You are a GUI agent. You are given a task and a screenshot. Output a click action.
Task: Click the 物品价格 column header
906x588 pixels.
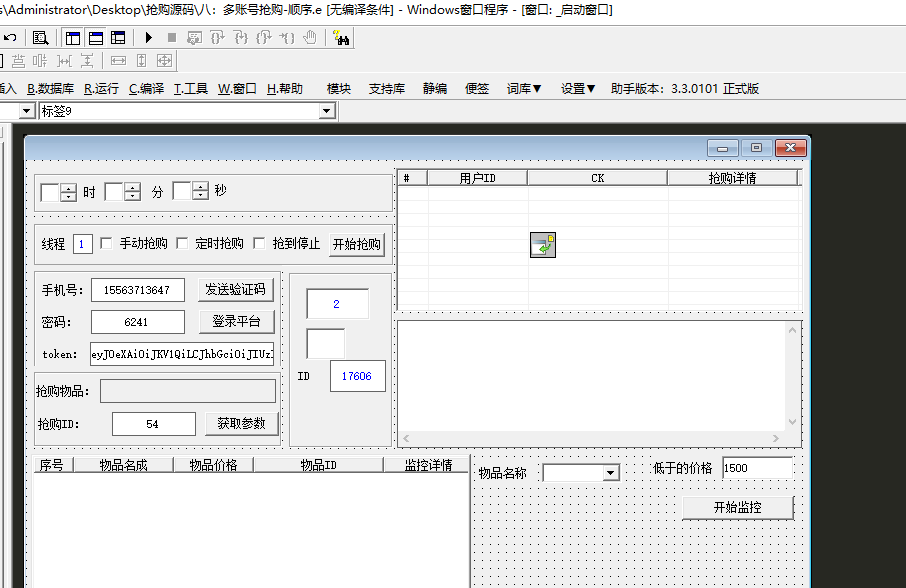tap(213, 465)
